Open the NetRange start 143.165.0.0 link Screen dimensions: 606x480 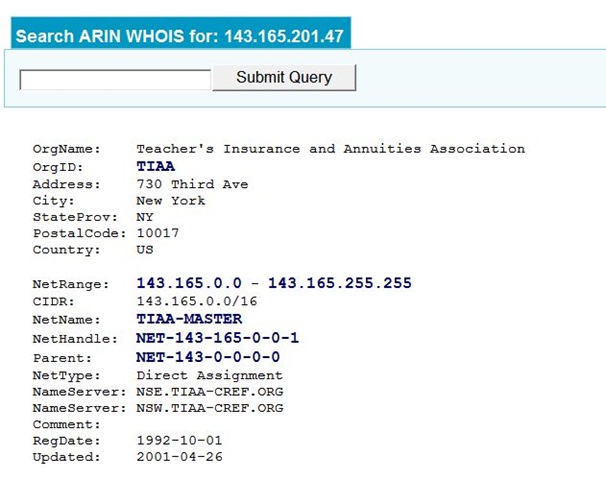(x=189, y=283)
